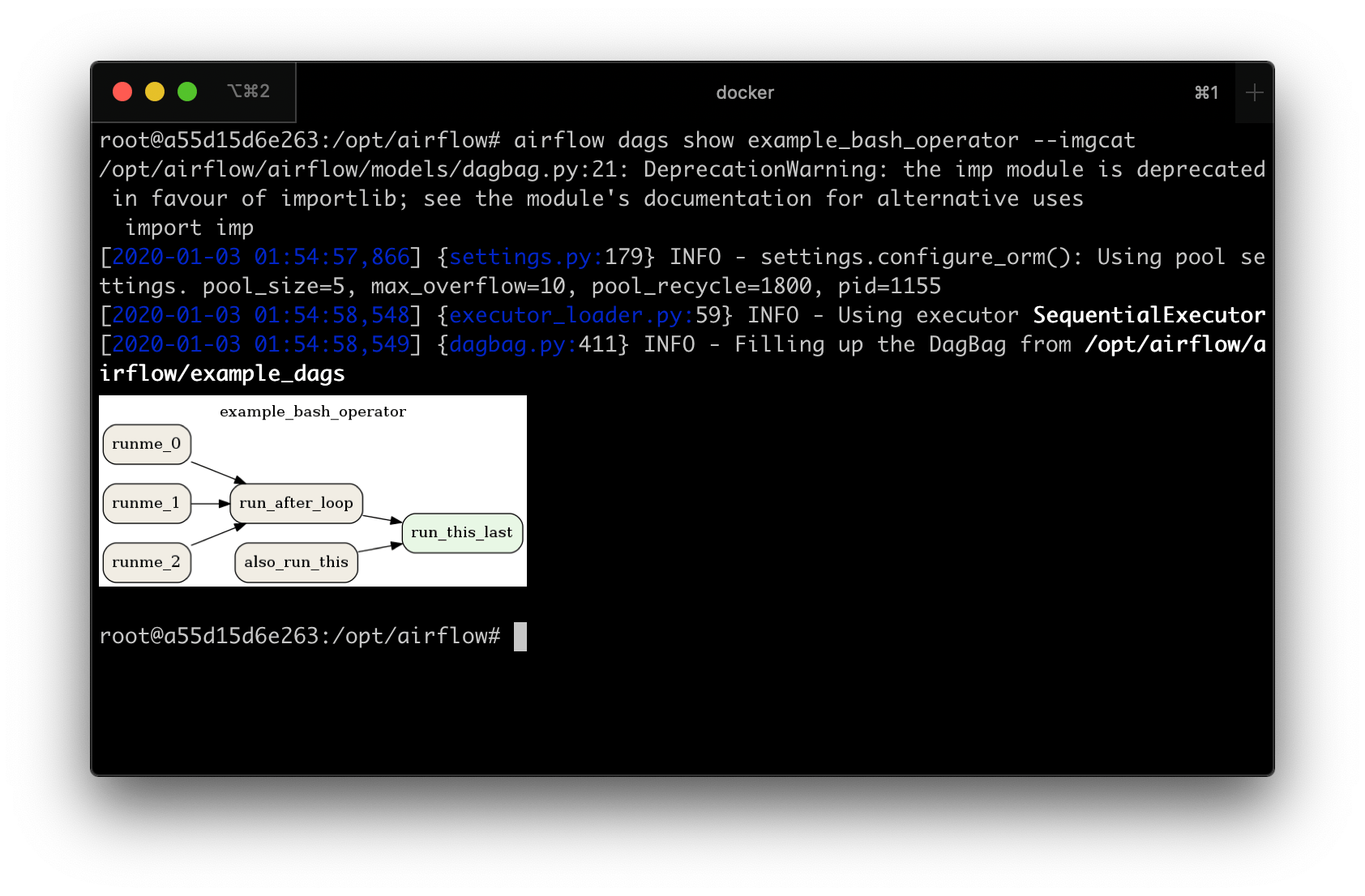Place cursor at the terminal prompt
Screen dimensions: 1365x896
(301, 636)
